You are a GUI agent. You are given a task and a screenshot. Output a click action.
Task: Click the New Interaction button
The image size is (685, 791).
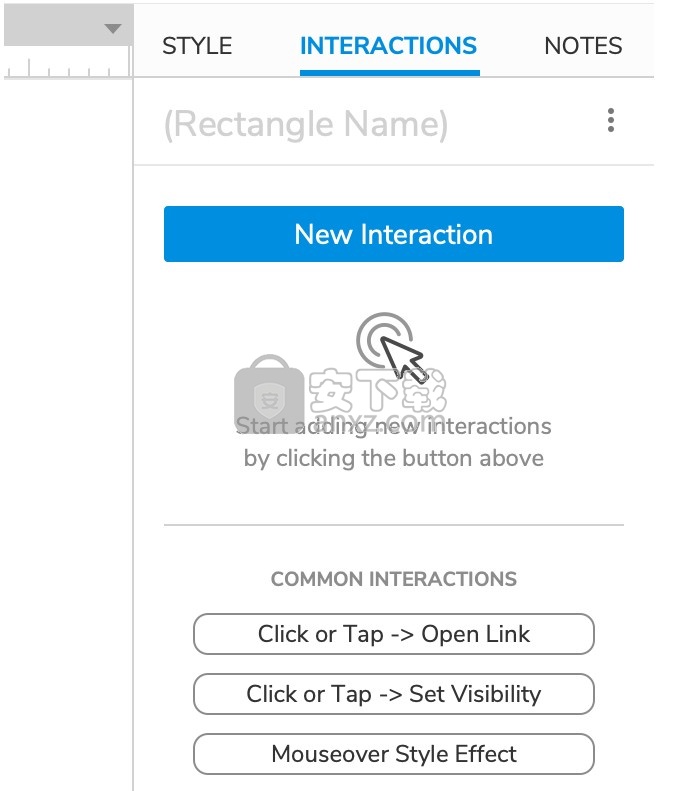coord(393,234)
